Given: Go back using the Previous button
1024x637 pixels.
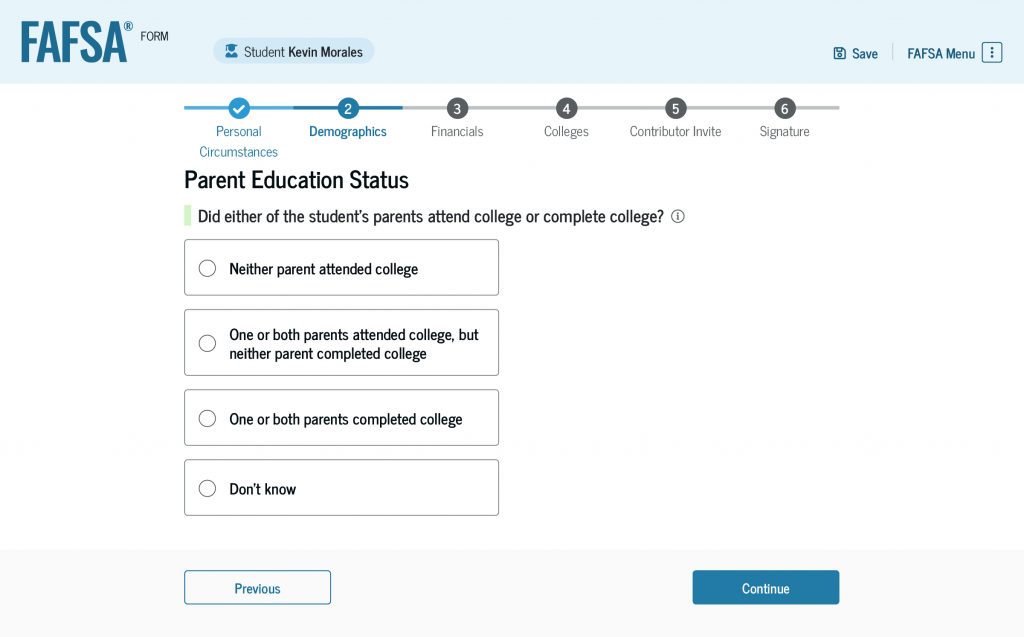Looking at the screenshot, I should (x=257, y=587).
